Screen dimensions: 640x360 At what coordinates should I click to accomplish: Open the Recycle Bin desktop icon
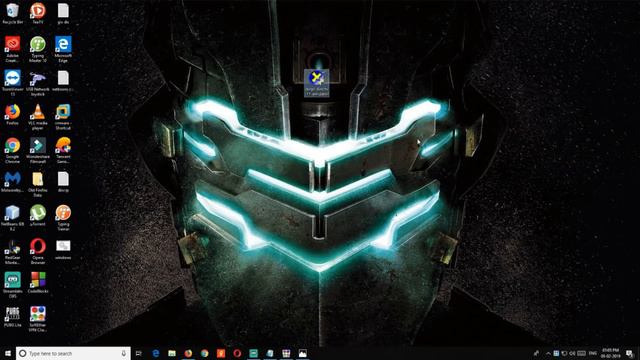click(x=13, y=13)
